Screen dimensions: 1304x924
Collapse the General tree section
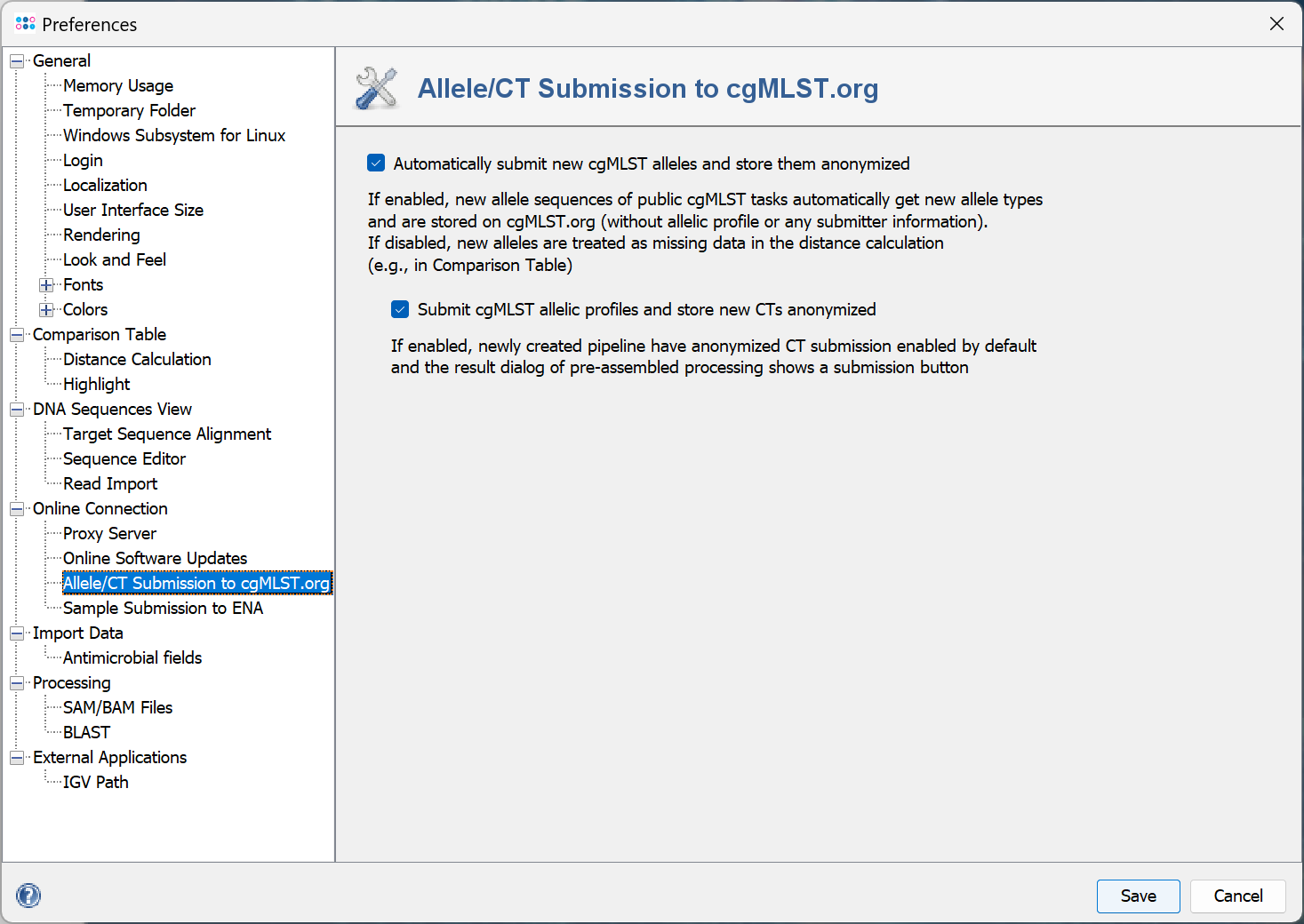point(17,61)
